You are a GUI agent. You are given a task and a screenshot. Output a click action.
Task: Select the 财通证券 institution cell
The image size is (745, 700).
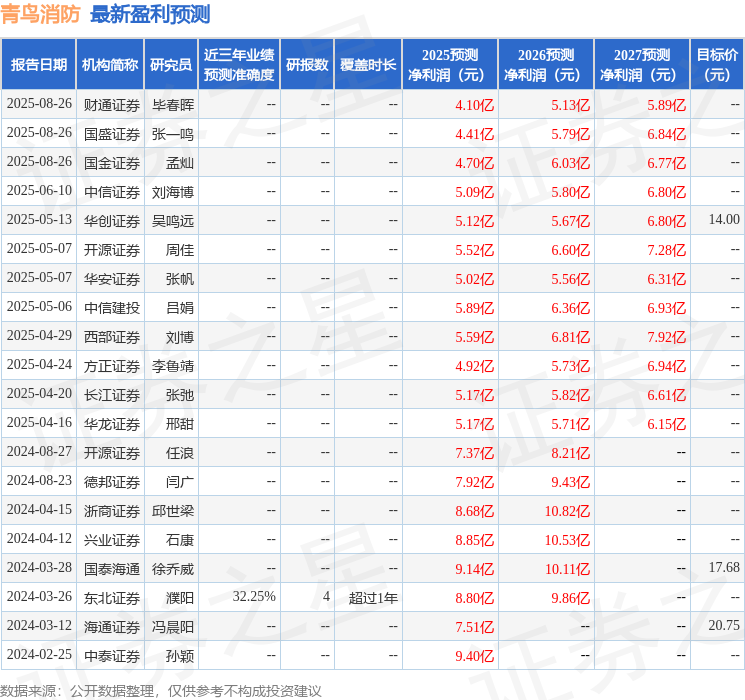point(112,105)
